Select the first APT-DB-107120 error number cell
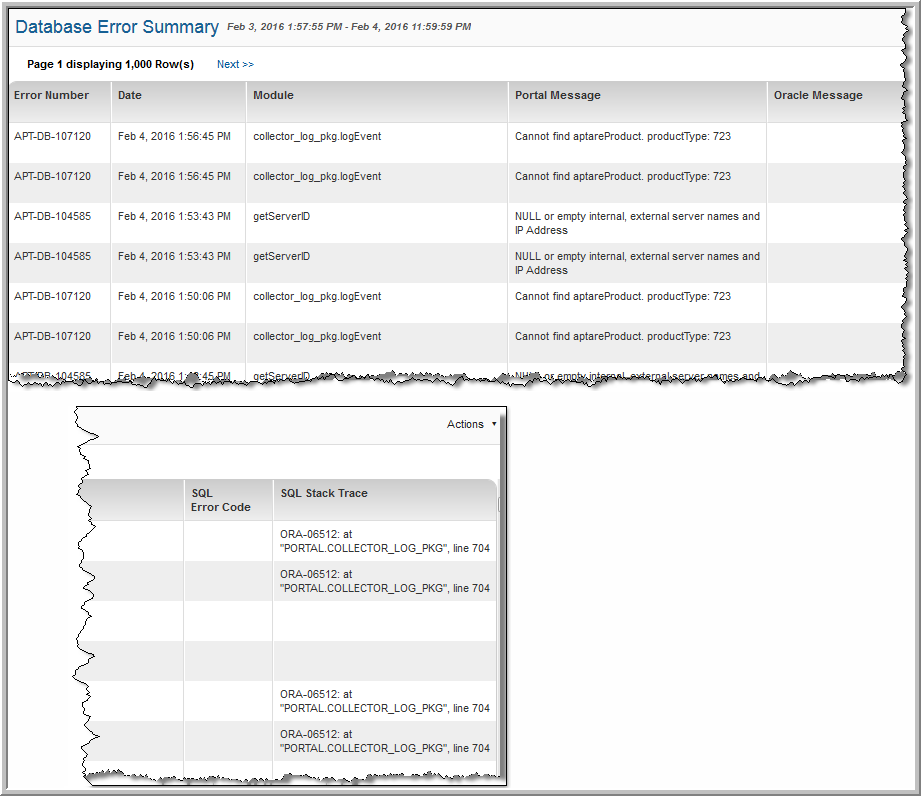Image resolution: width=921 pixels, height=796 pixels. coord(52,136)
